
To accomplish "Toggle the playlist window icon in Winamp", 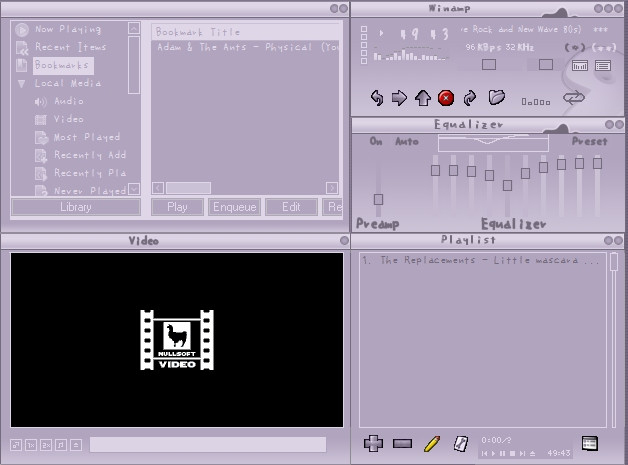I will click(603, 65).
